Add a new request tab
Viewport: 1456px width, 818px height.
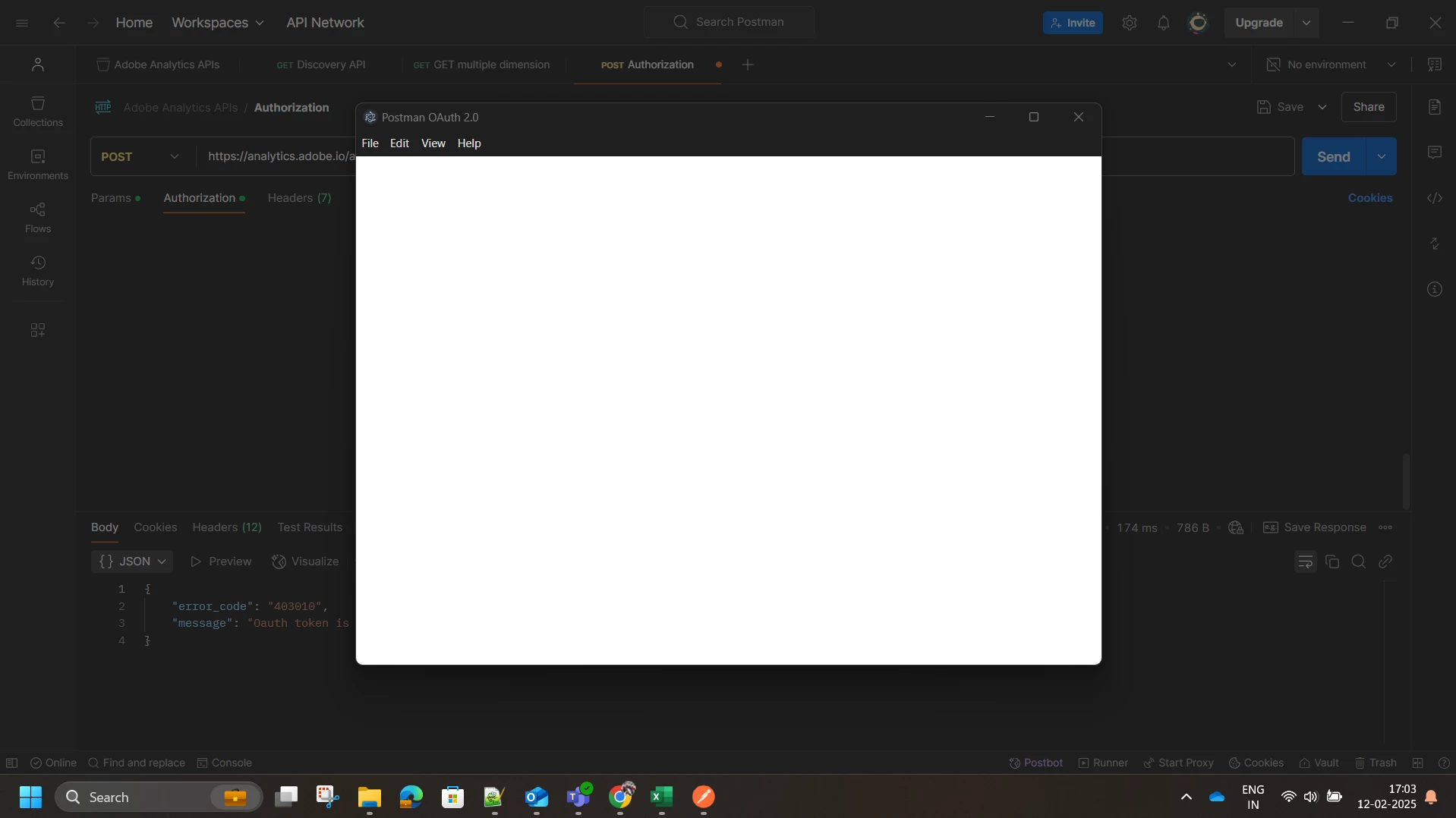[x=748, y=64]
